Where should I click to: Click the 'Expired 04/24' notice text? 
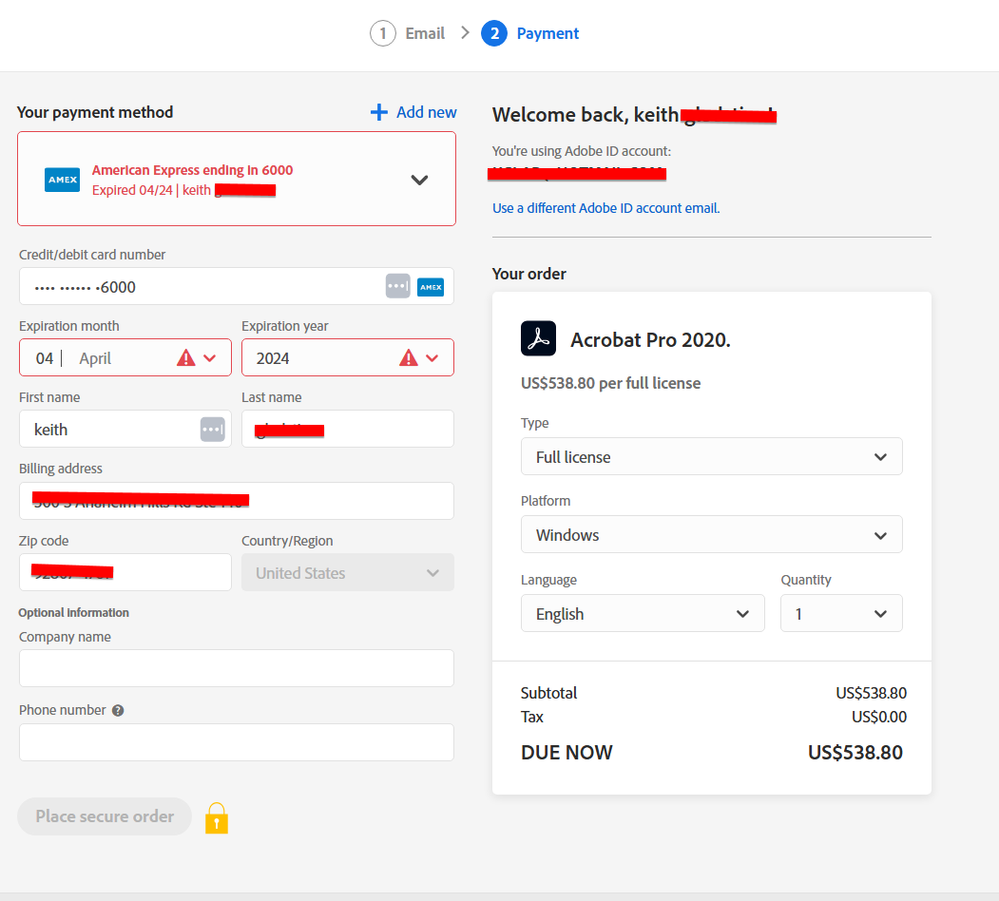[x=133, y=190]
